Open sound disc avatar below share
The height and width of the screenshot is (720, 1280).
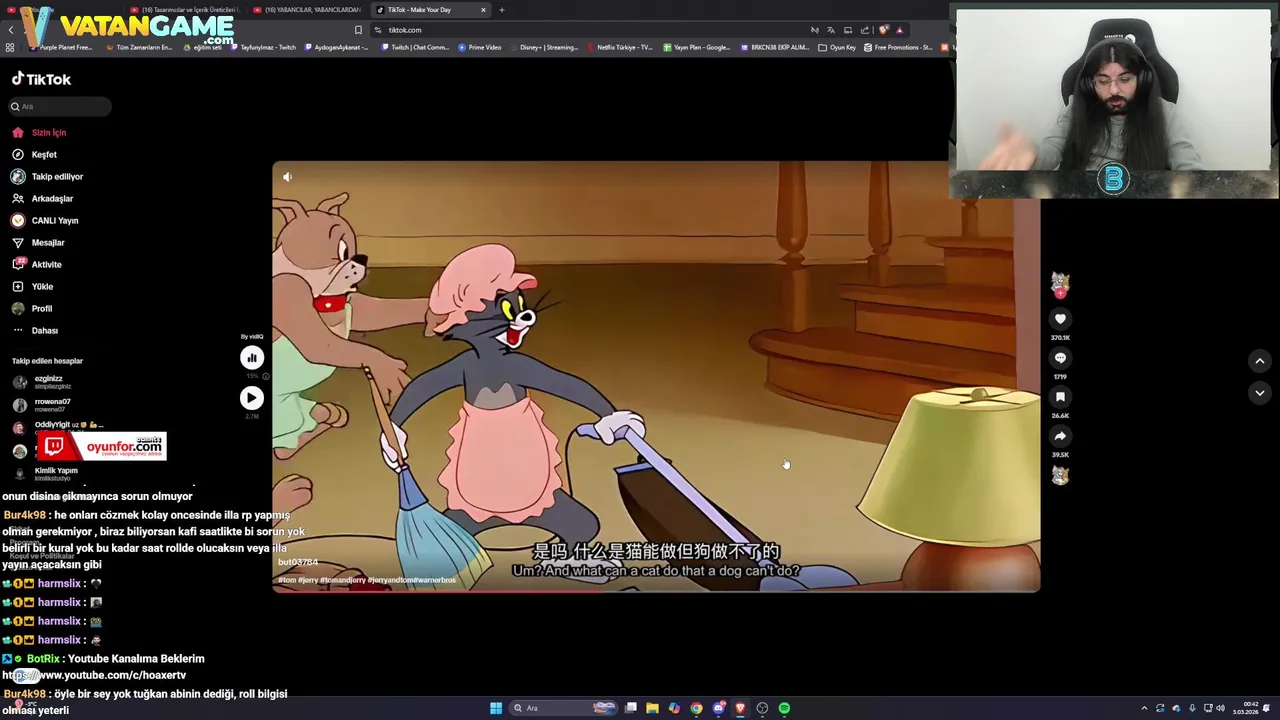coord(1060,476)
